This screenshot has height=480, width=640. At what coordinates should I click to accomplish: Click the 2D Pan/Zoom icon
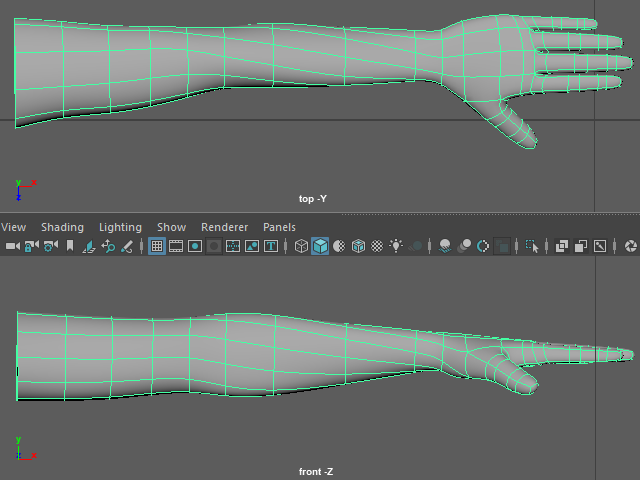(x=108, y=246)
